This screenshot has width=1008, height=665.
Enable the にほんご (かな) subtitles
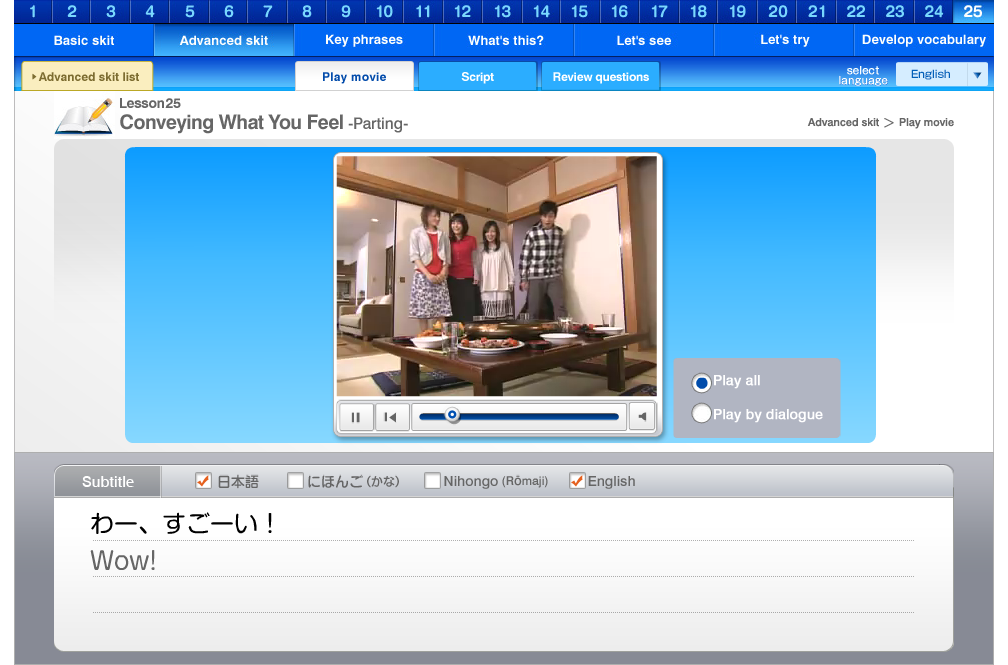(295, 480)
